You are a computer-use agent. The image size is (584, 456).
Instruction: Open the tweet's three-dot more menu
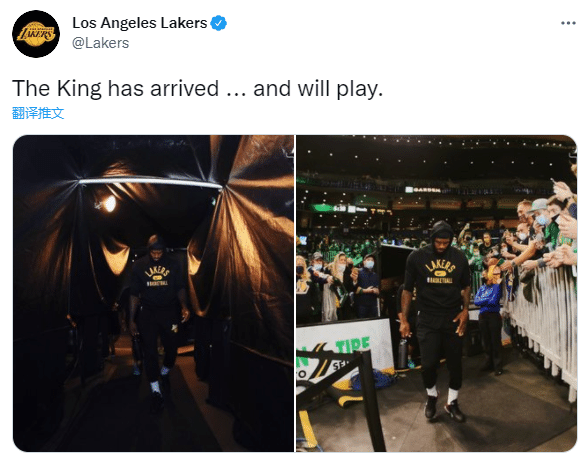point(568,23)
